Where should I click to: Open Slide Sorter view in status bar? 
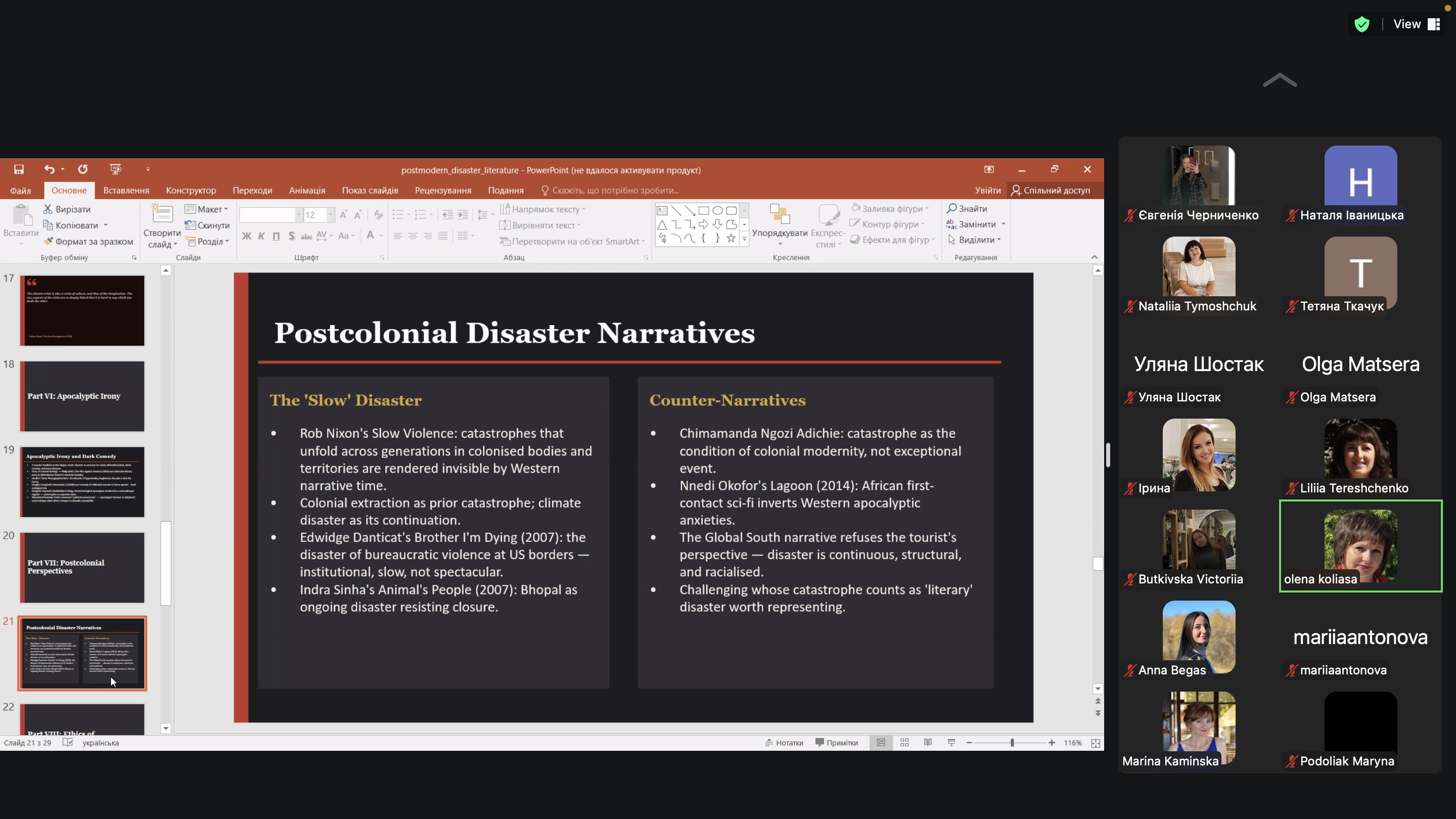pos(904,743)
